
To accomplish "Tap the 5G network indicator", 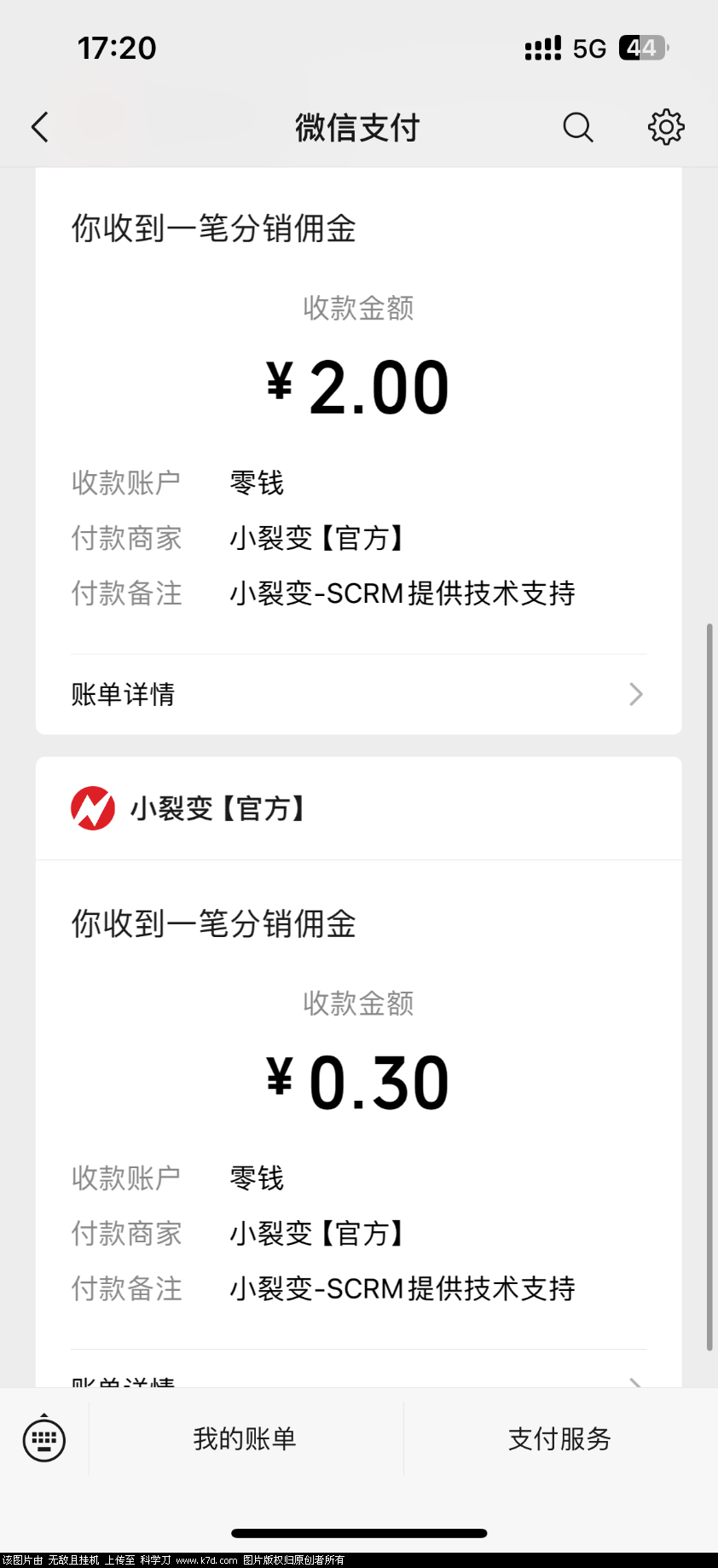I will 589,49.
